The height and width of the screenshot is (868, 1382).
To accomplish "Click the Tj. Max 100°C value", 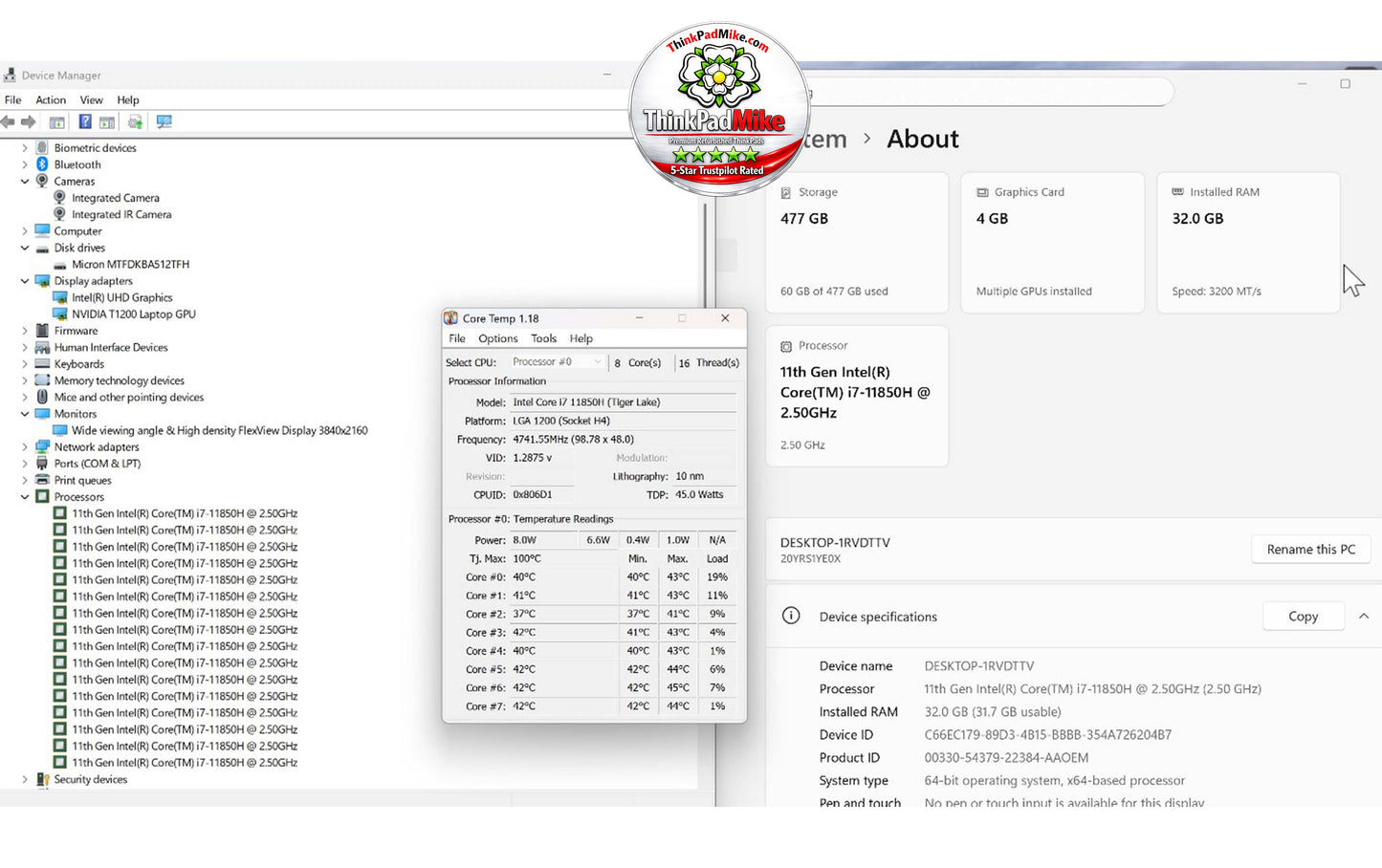I will coord(527,558).
